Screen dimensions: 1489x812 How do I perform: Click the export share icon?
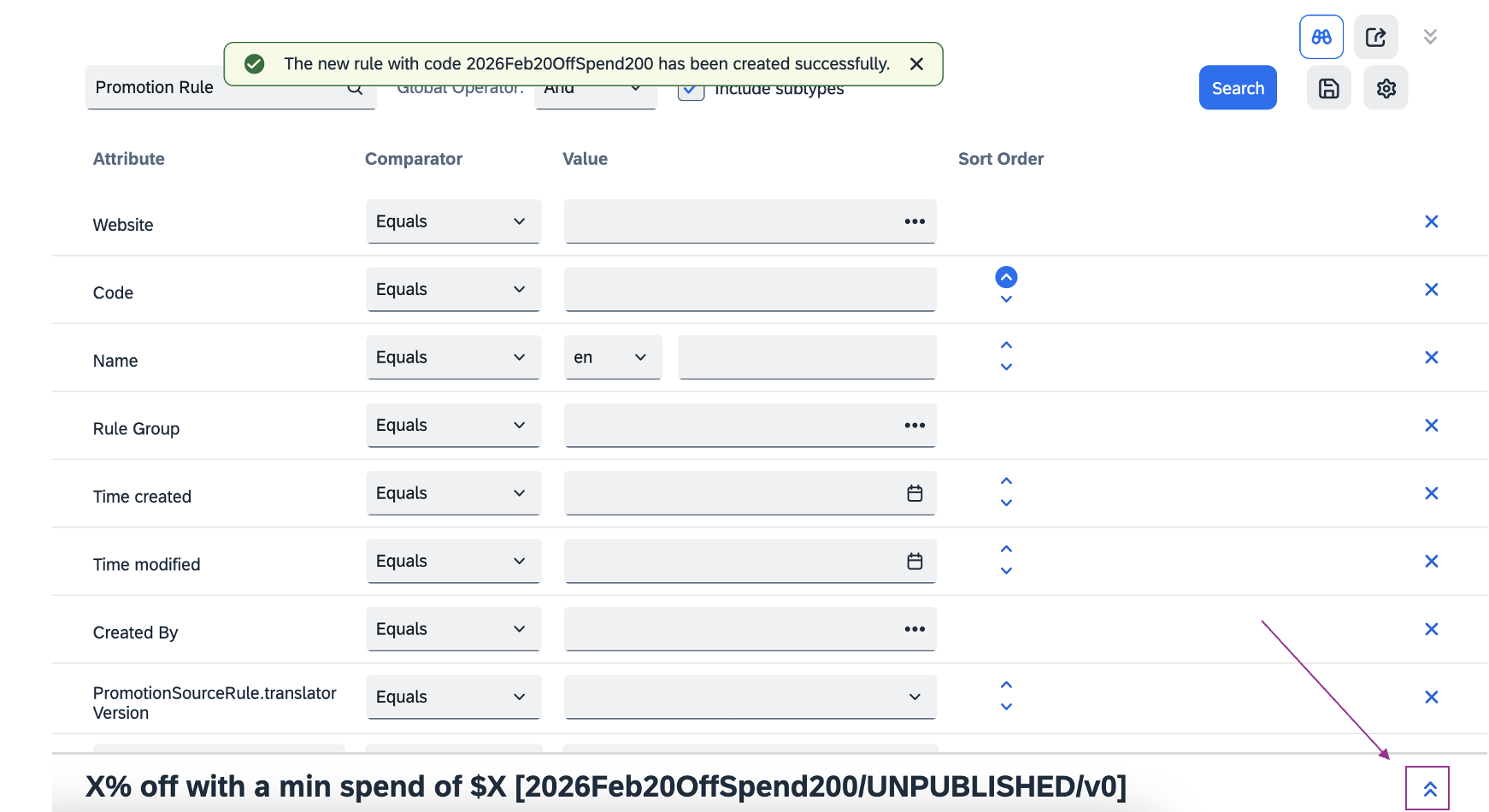click(x=1375, y=37)
